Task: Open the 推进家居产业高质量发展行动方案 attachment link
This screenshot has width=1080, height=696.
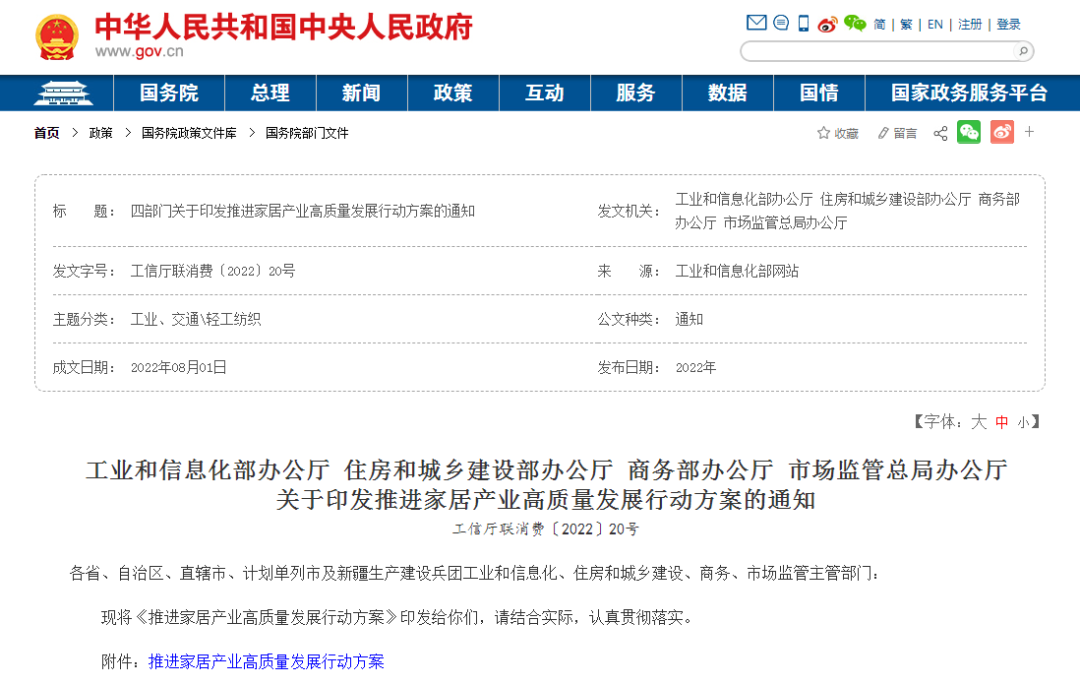Action: pyautogui.click(x=266, y=661)
